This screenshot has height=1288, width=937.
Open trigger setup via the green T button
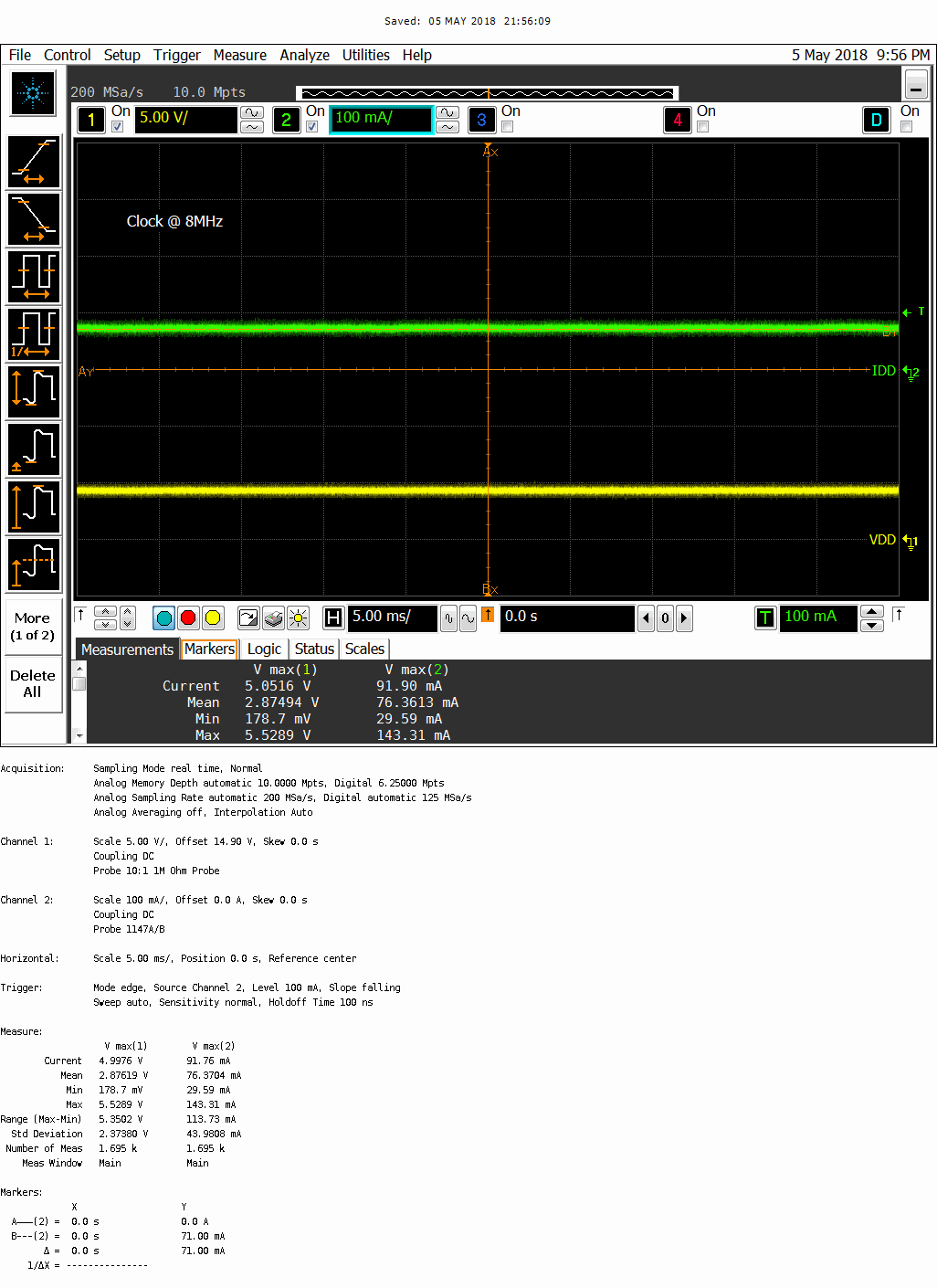click(765, 618)
